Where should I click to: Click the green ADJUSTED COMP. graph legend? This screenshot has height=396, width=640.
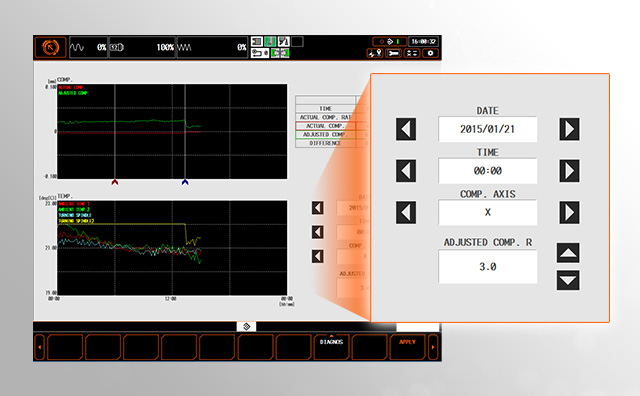pos(73,93)
